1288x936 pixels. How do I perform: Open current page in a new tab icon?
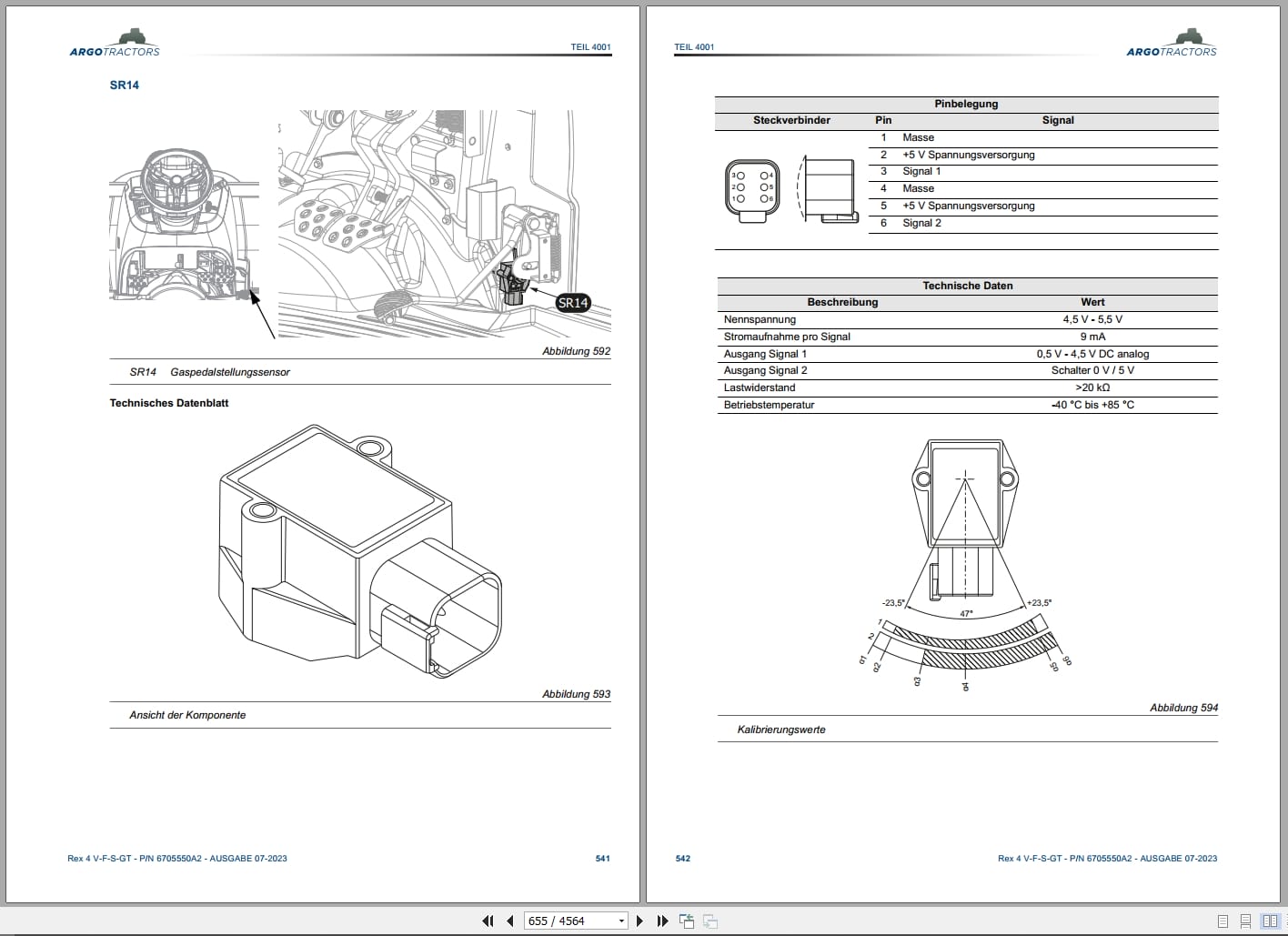[686, 921]
